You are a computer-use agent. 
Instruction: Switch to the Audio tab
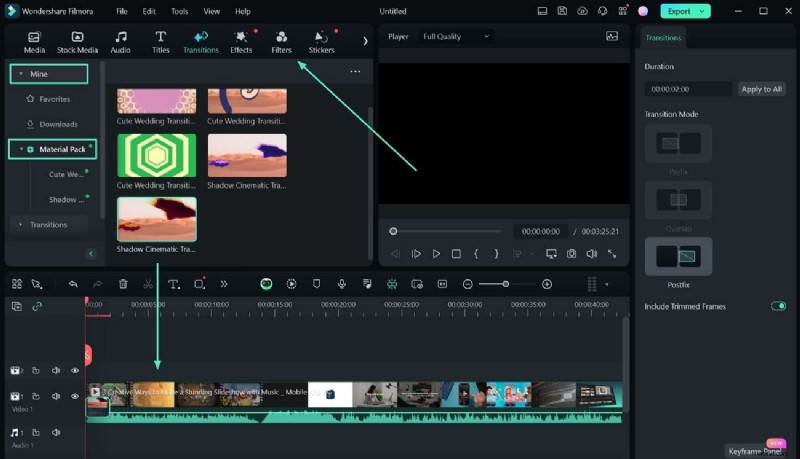[120, 42]
